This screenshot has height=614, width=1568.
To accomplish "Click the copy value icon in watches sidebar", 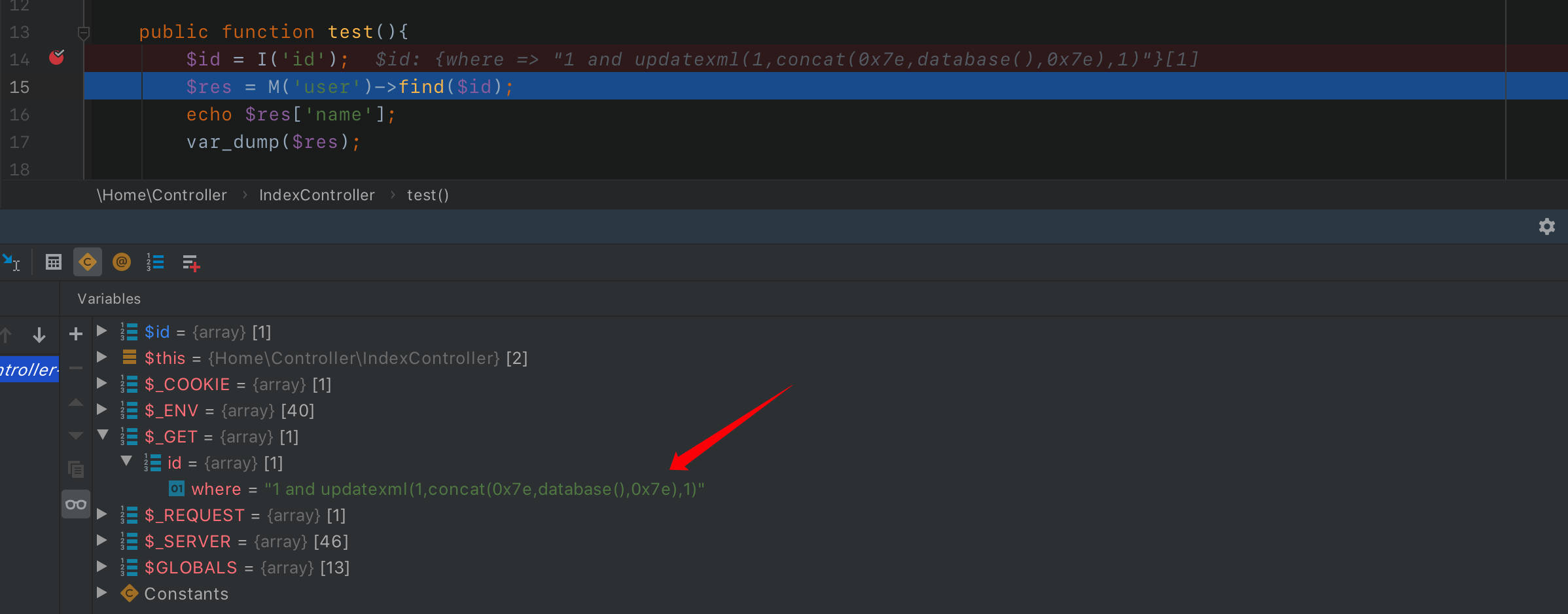I will 76,469.
